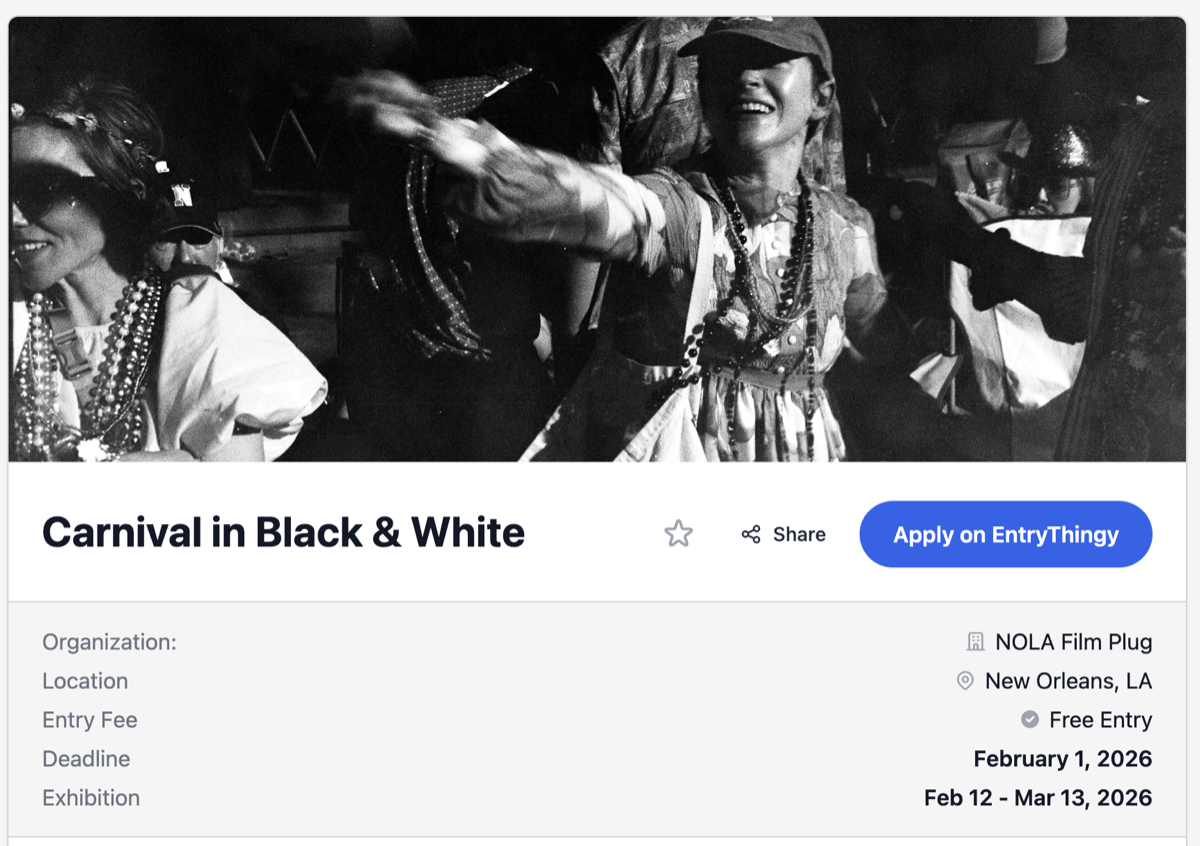Click the checkmark badge beside Free Entry
This screenshot has height=846, width=1200.
(1029, 720)
